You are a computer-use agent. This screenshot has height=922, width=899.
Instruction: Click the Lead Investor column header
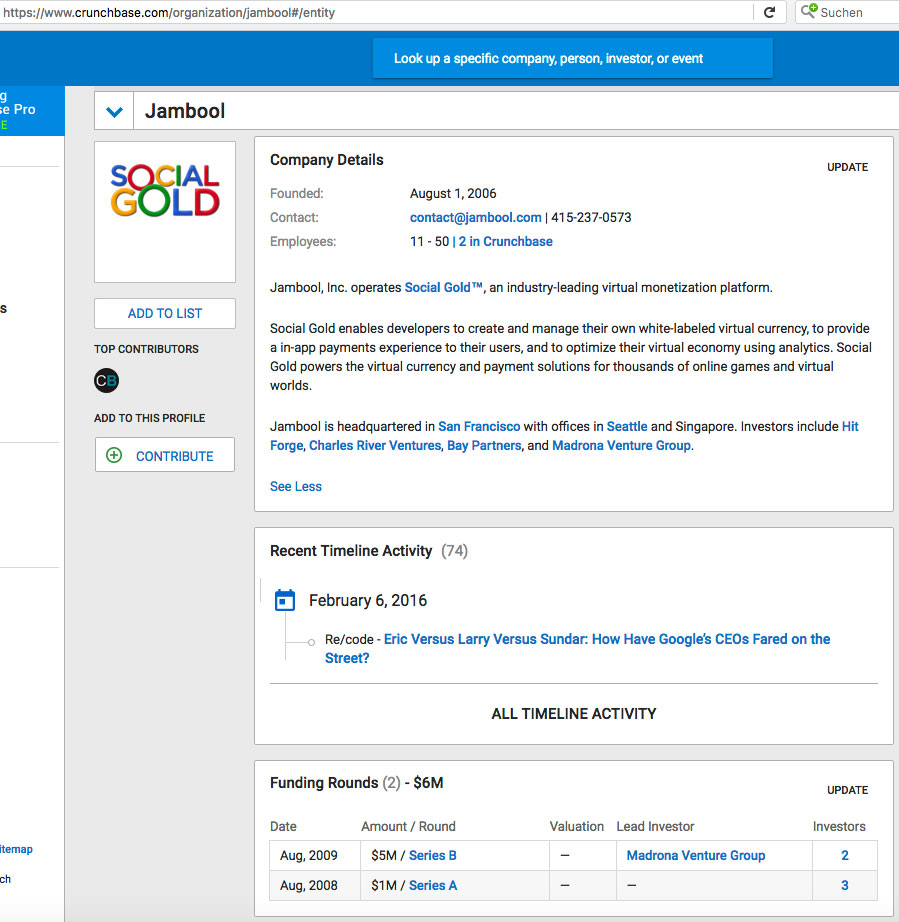[655, 827]
